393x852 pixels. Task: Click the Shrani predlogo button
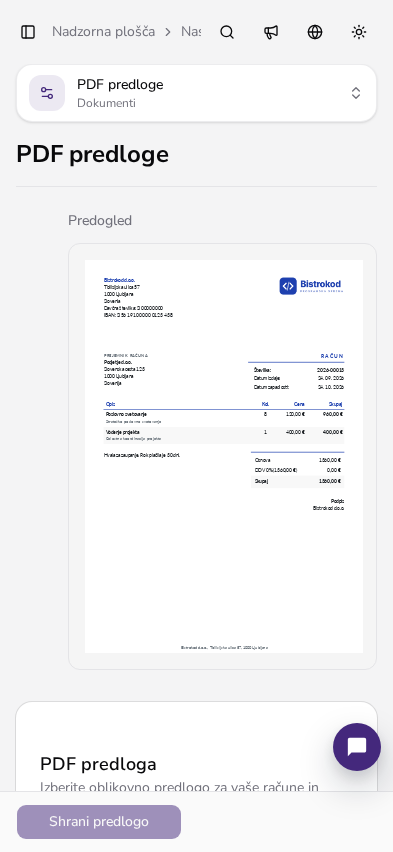(99, 822)
